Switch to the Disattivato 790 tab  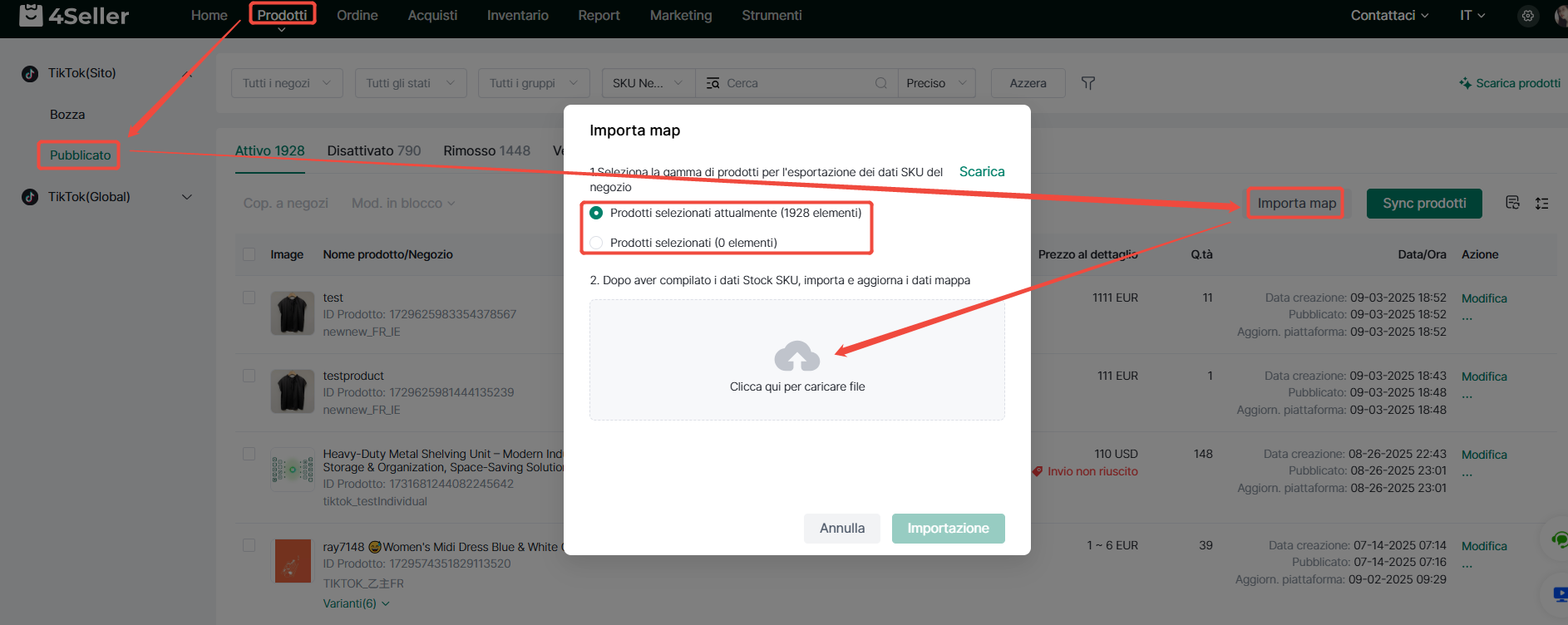373,151
